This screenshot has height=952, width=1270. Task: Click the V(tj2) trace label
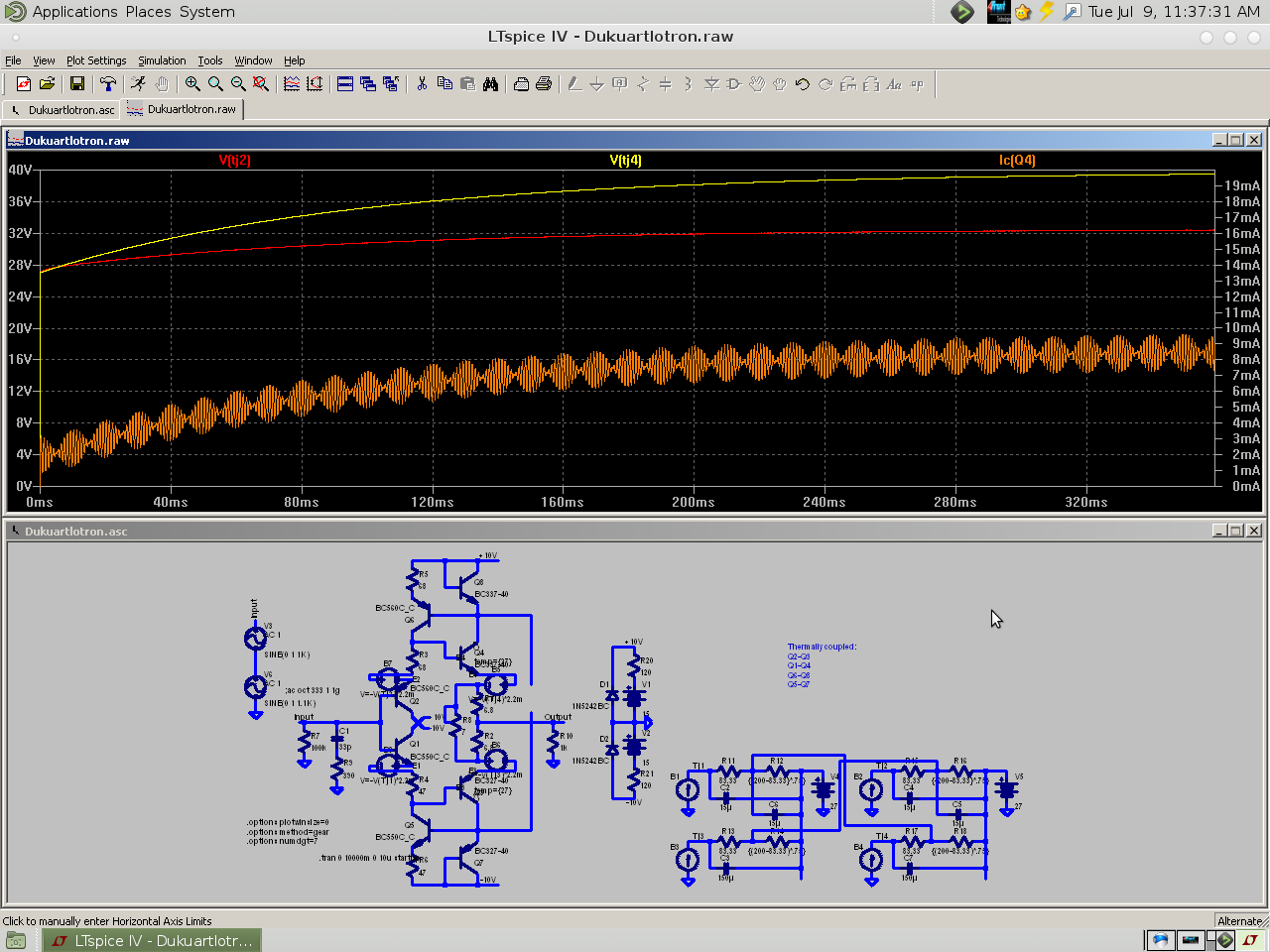pyautogui.click(x=235, y=160)
